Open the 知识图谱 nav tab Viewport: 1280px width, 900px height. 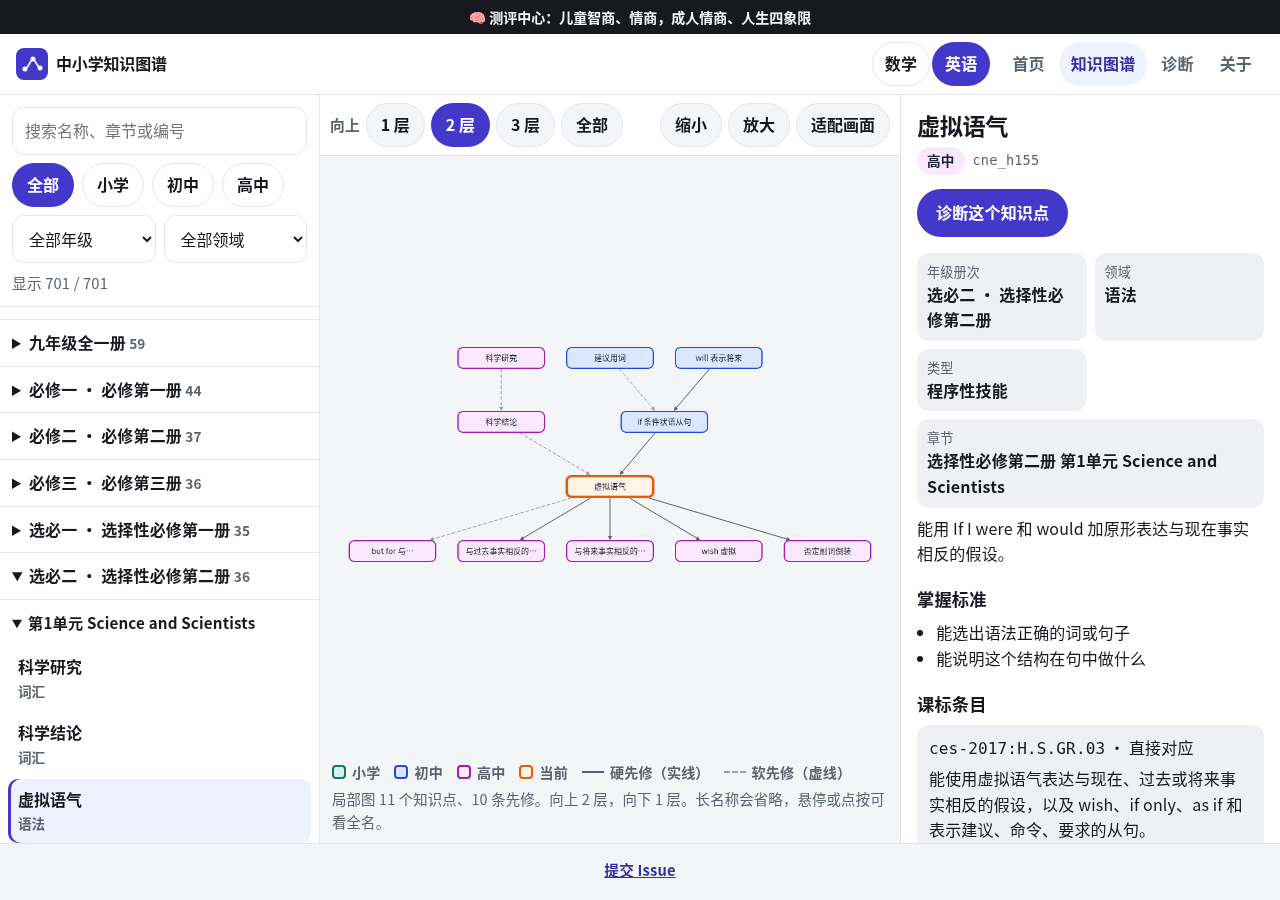tap(1103, 64)
